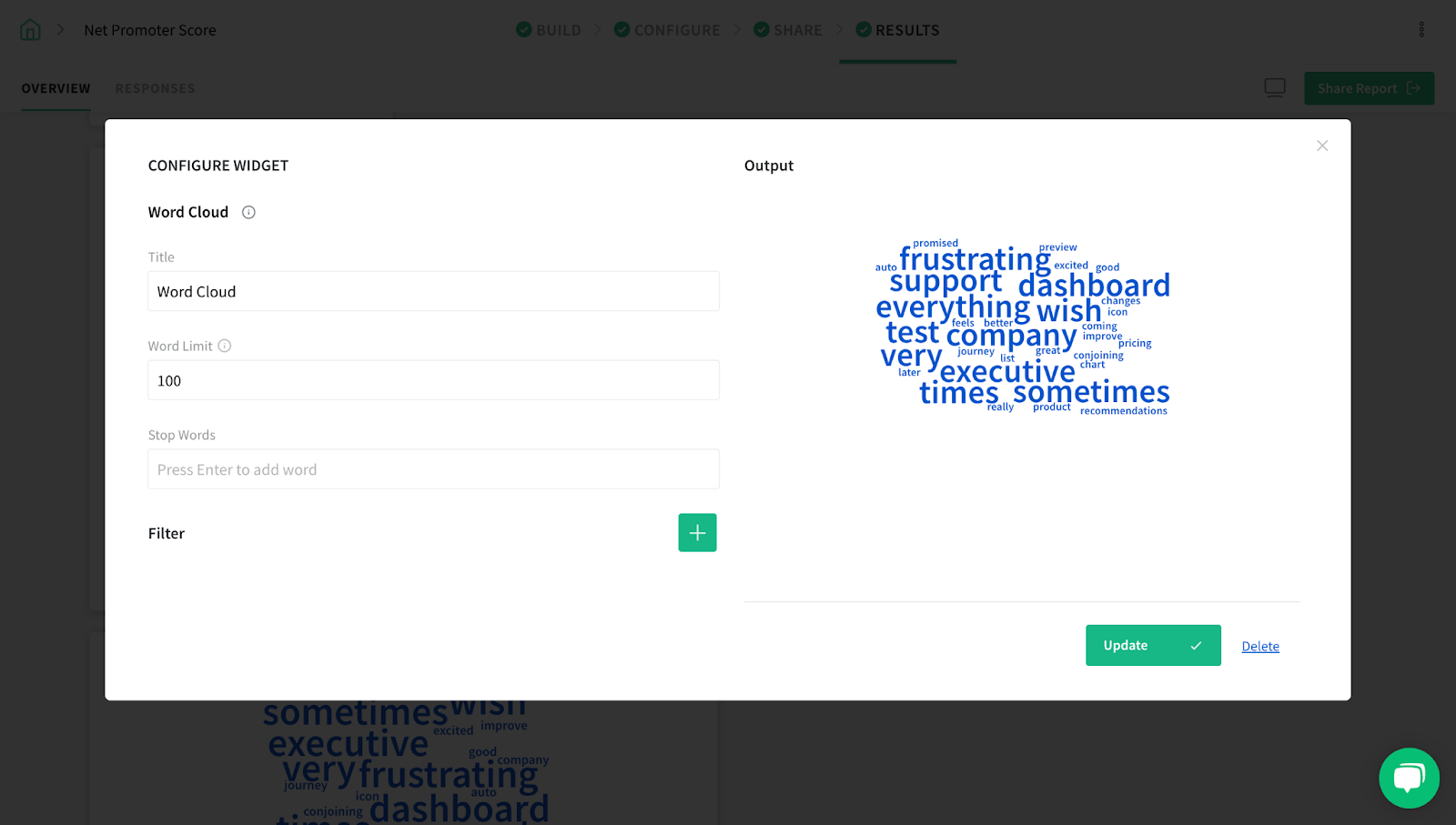Focus the Stop Words input field
This screenshot has width=1456, height=825.
(x=433, y=469)
